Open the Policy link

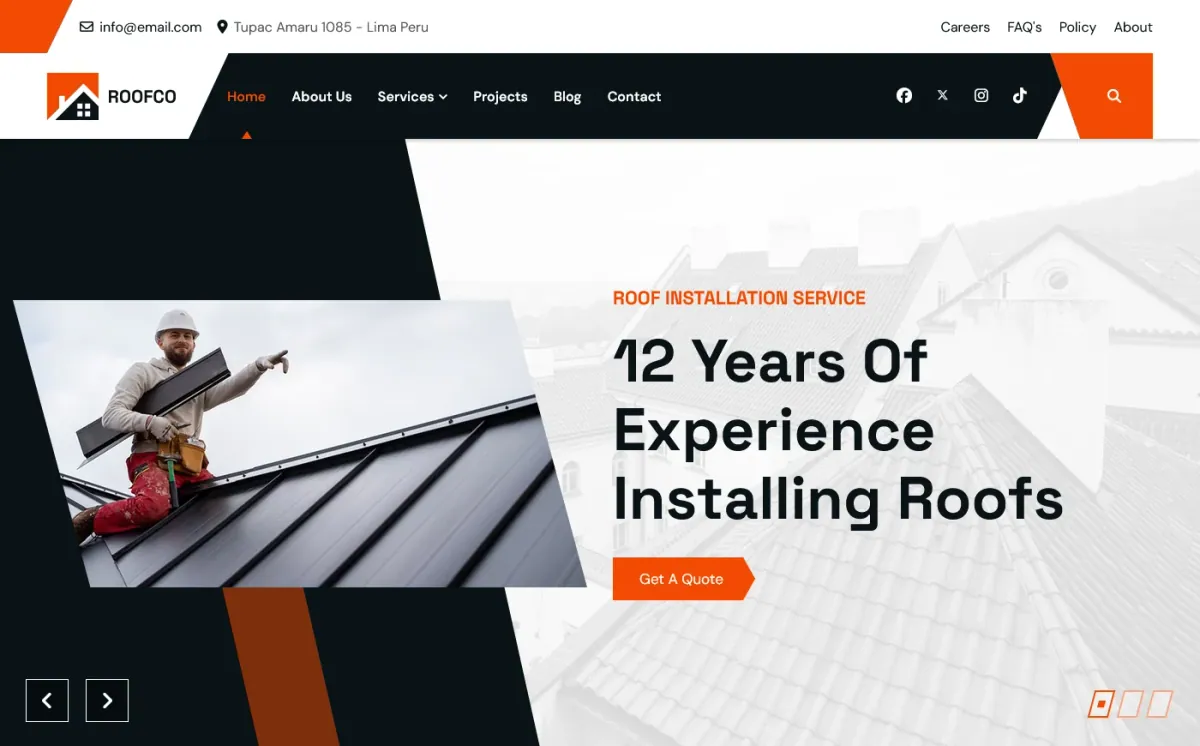[1077, 27]
